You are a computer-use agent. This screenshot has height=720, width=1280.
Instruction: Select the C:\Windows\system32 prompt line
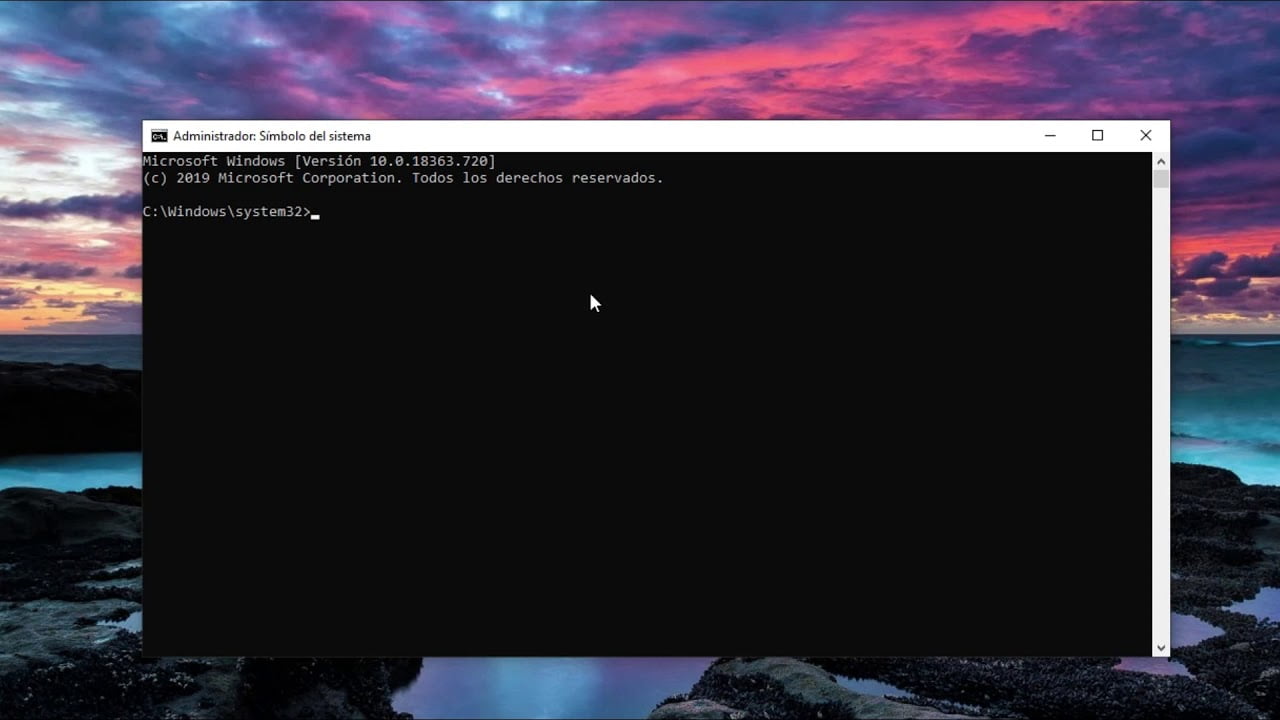coord(230,211)
